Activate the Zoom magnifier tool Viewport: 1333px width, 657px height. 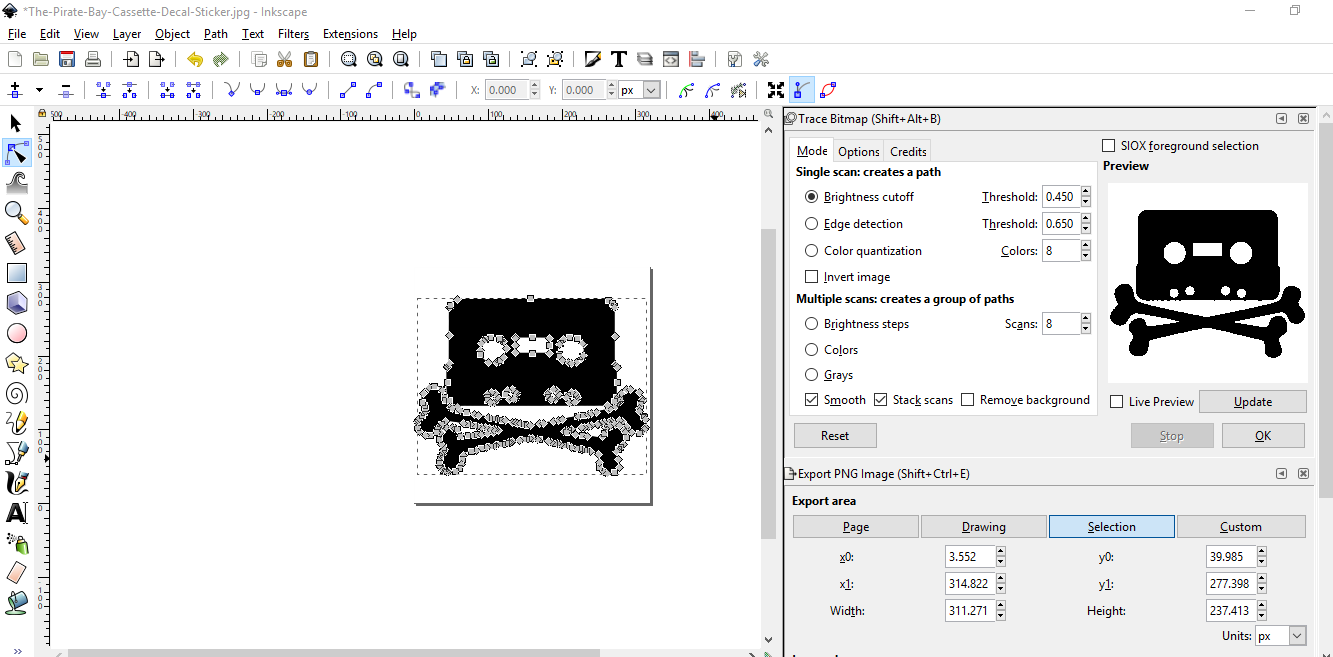click(x=16, y=212)
